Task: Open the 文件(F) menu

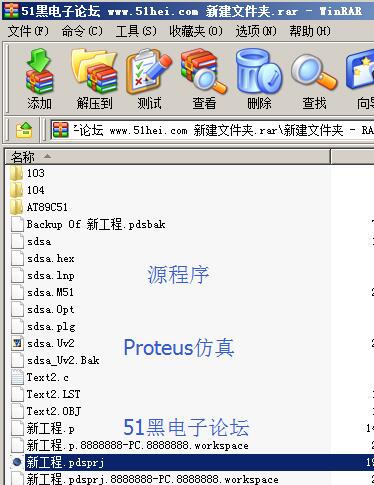Action: click(28, 31)
